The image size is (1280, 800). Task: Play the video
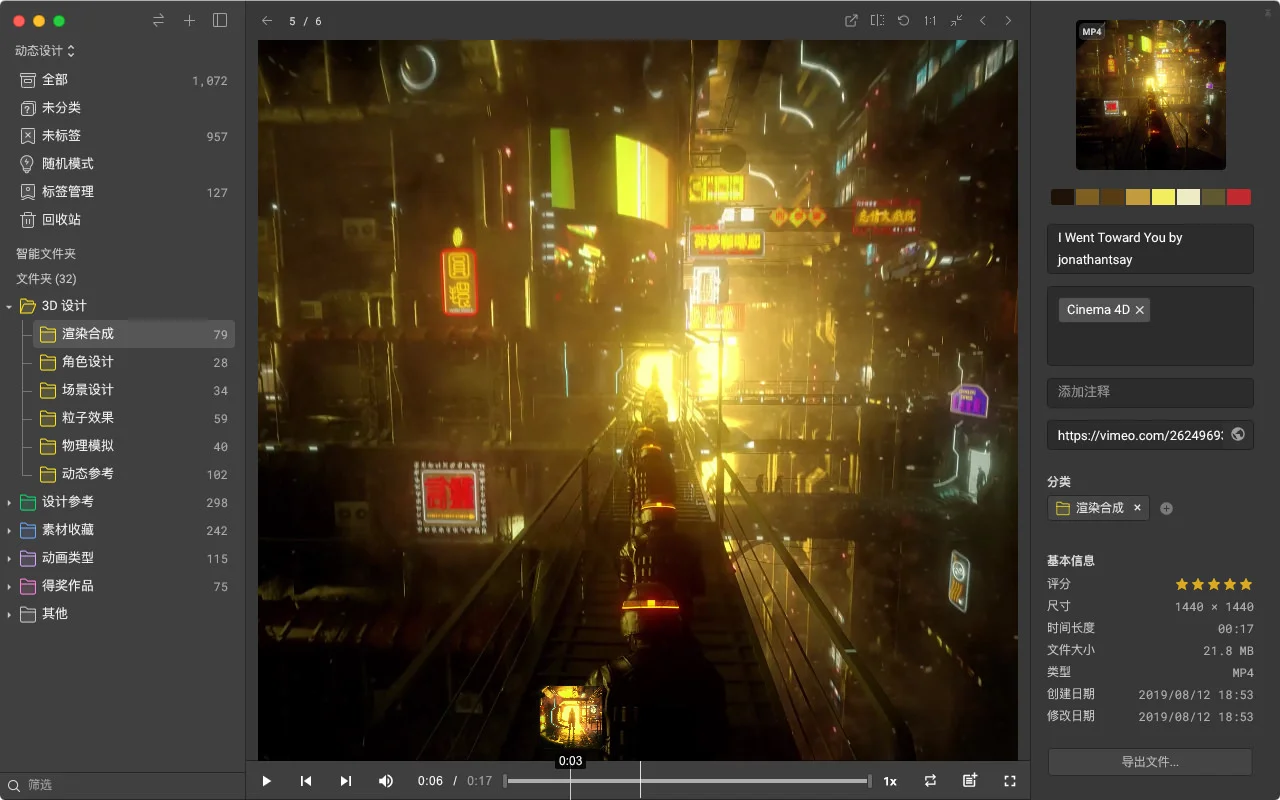tap(267, 781)
